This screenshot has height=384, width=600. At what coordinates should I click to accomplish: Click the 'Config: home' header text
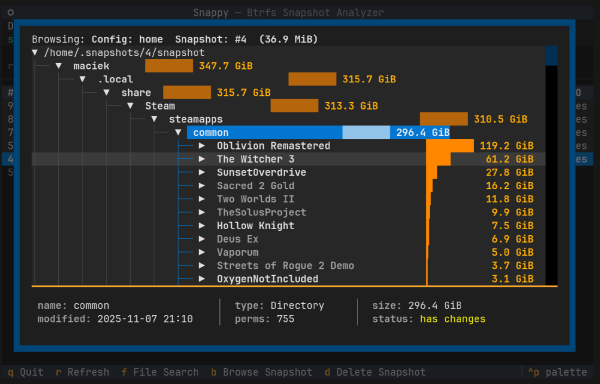pyautogui.click(x=127, y=39)
